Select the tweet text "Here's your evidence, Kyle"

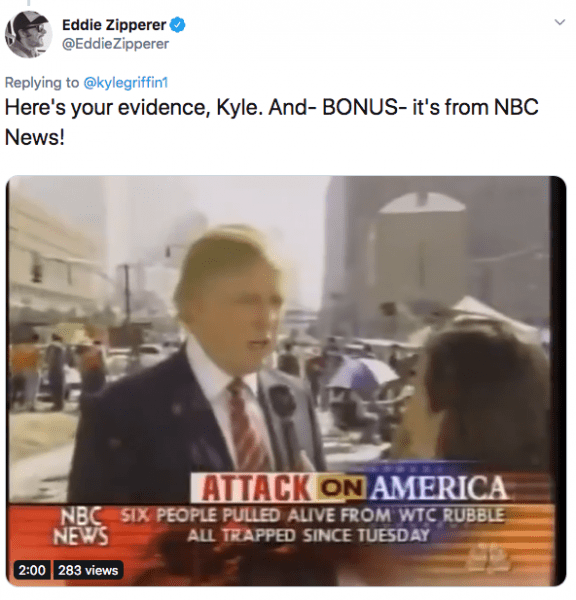coord(131,108)
